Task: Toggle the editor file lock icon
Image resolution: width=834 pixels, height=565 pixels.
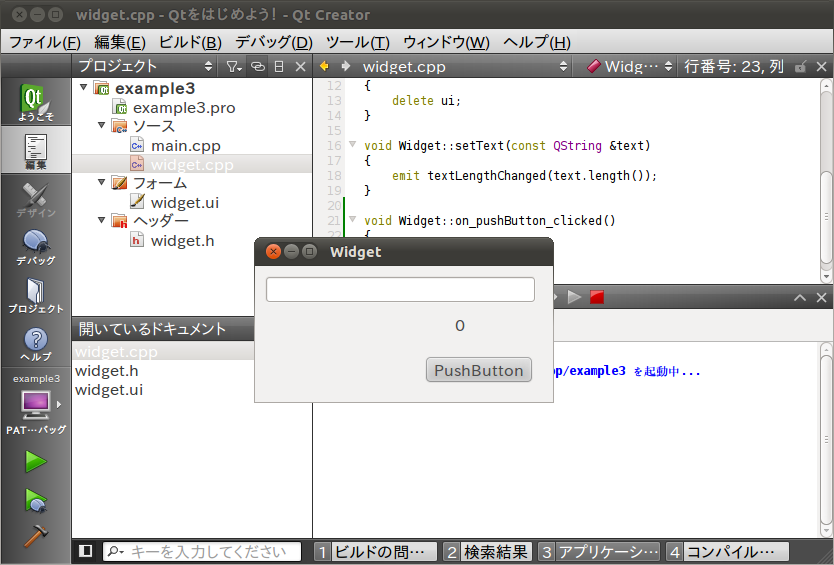Action: coord(800,67)
